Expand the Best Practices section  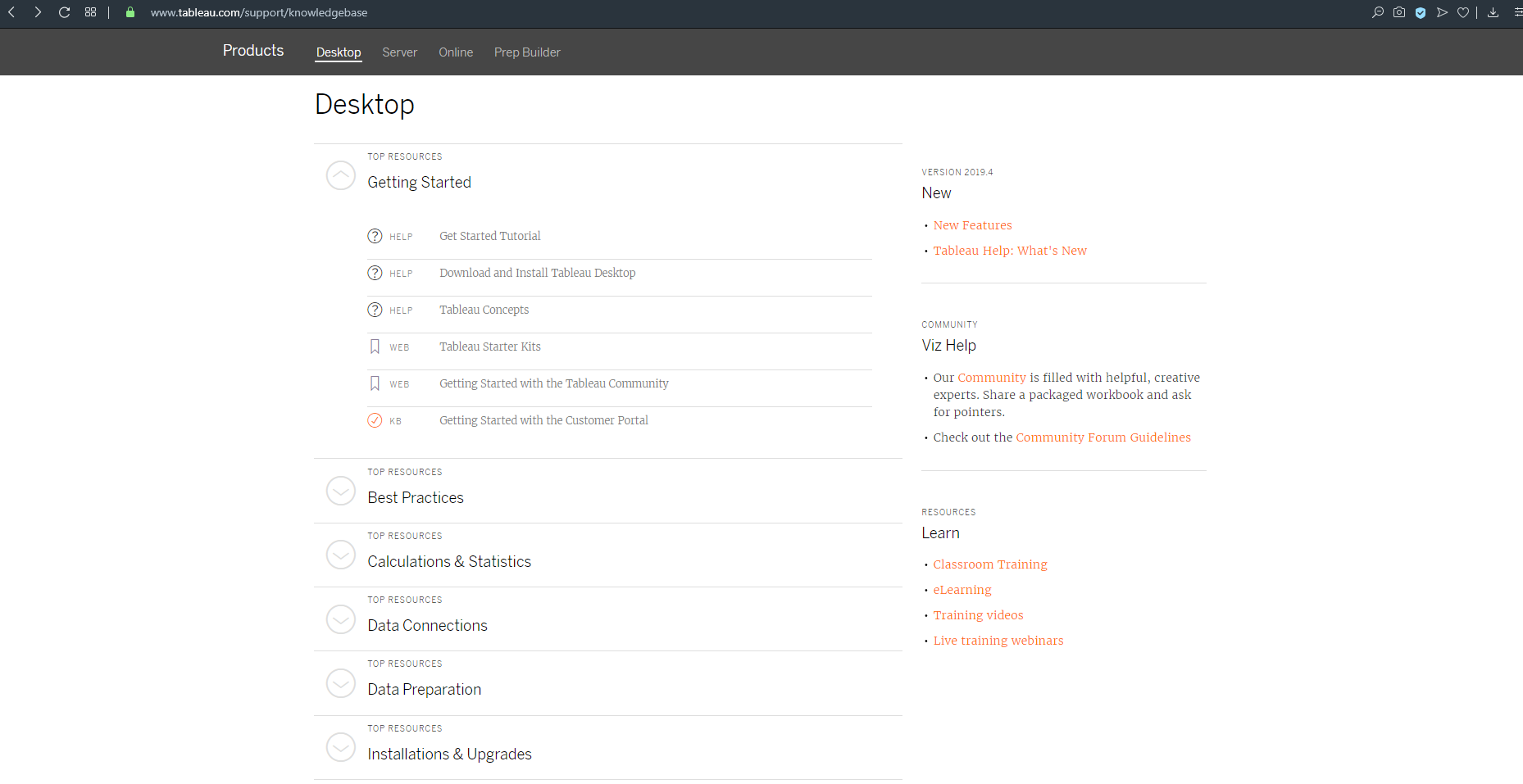click(x=341, y=491)
